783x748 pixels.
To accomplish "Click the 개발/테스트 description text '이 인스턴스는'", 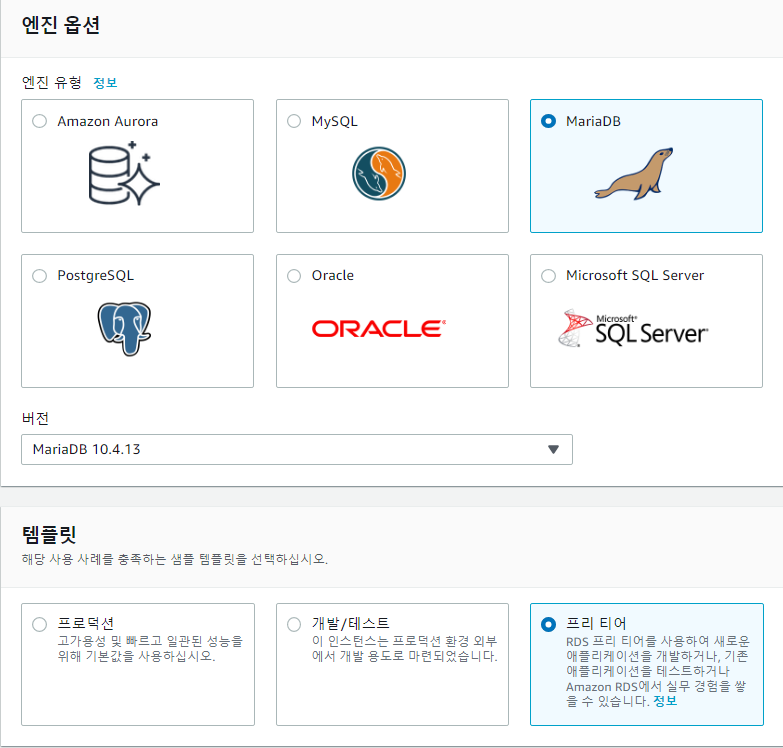I will (x=404, y=648).
